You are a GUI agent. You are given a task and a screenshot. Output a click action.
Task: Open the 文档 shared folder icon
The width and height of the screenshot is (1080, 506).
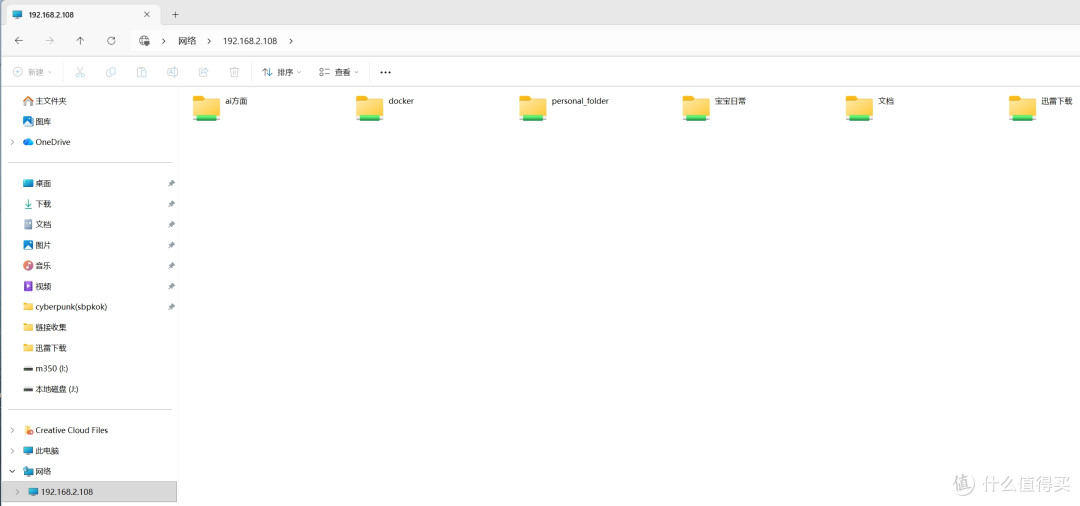859,108
